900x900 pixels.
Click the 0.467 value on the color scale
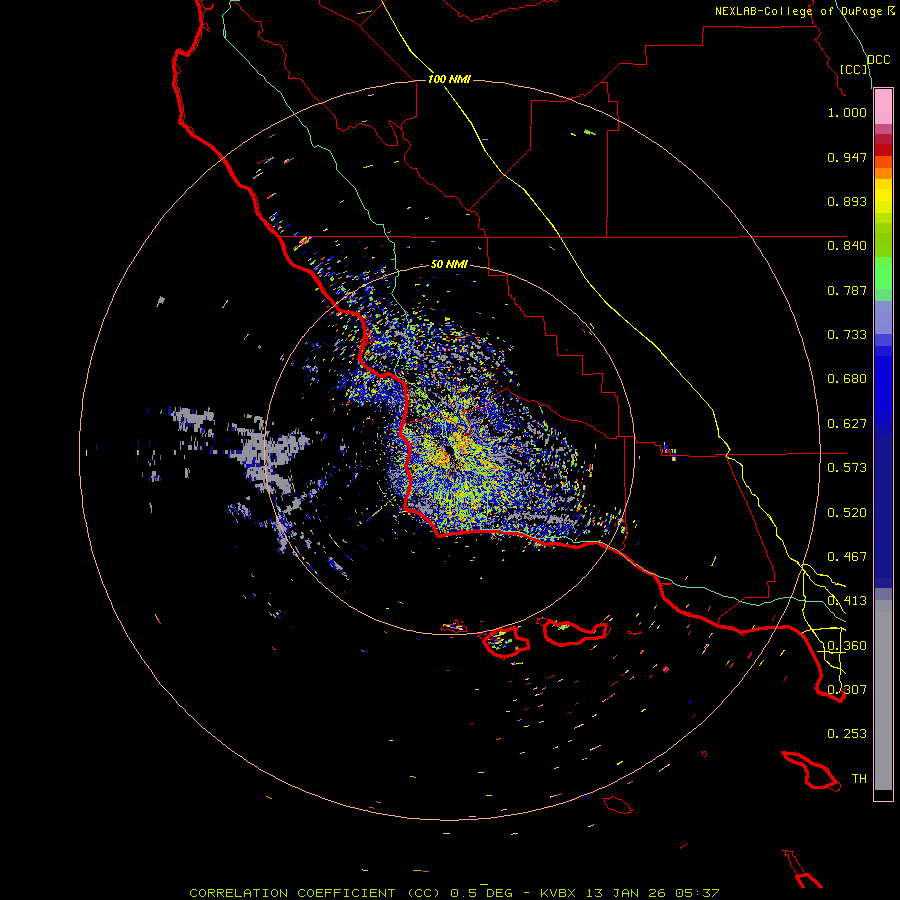(847, 557)
